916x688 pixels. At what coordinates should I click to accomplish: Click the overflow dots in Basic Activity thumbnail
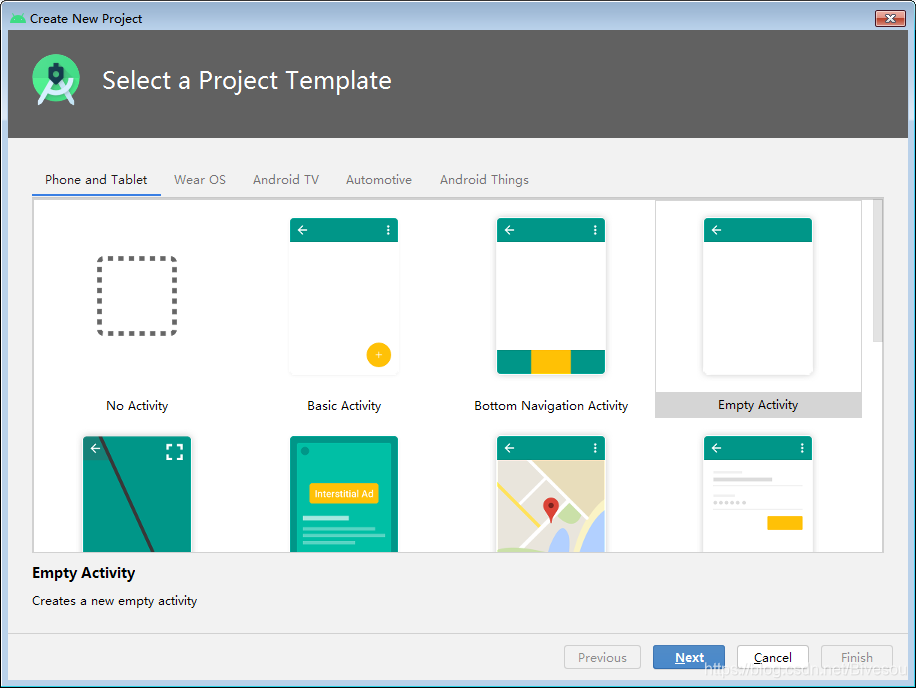coord(388,230)
